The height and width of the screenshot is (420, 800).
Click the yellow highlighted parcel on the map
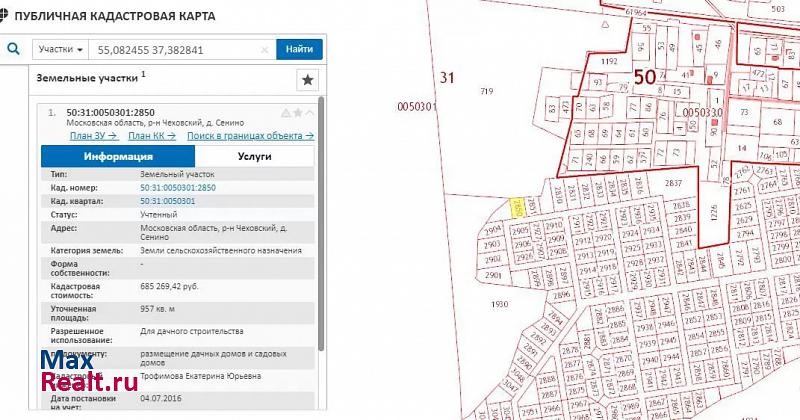[517, 207]
